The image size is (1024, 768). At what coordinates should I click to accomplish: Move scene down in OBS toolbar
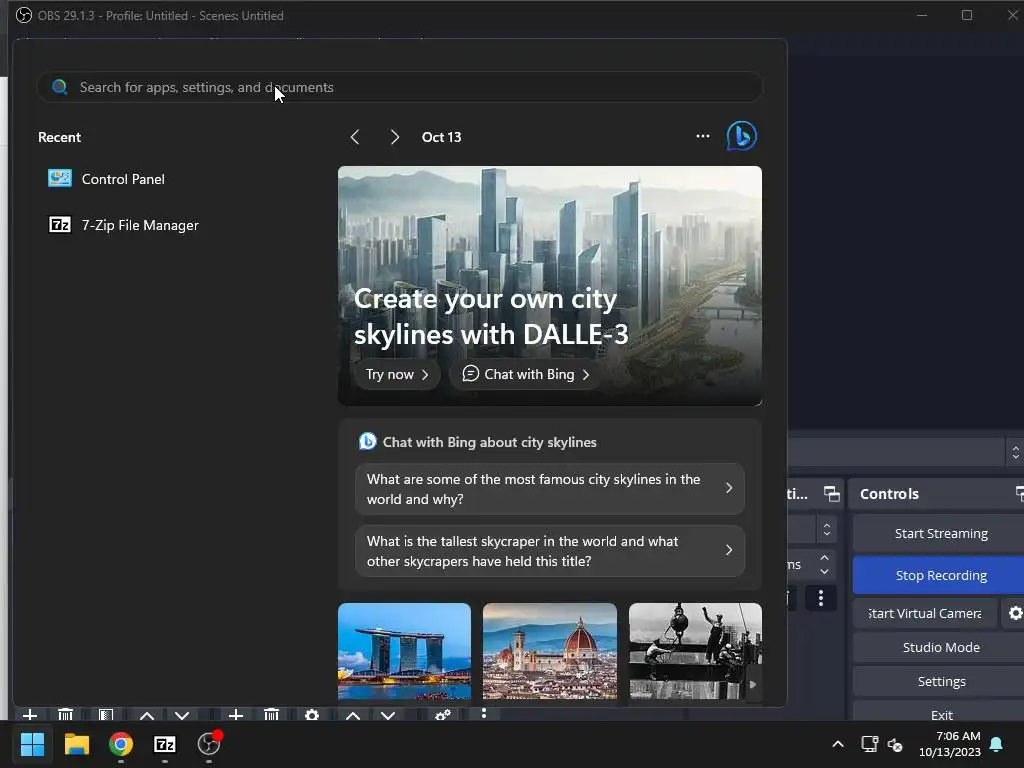tap(182, 715)
